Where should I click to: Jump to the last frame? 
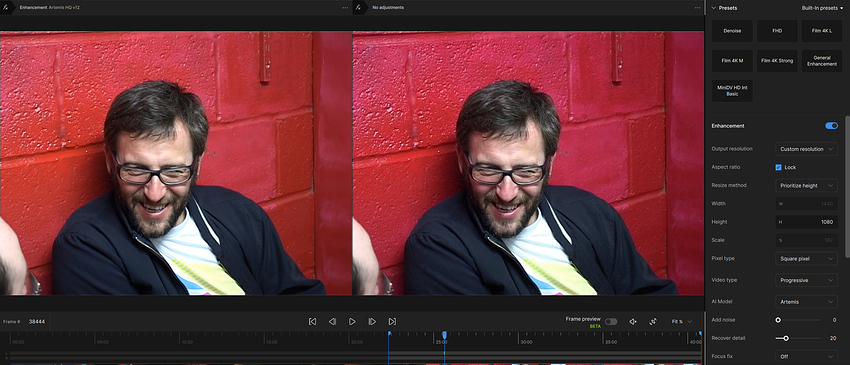pyautogui.click(x=392, y=322)
